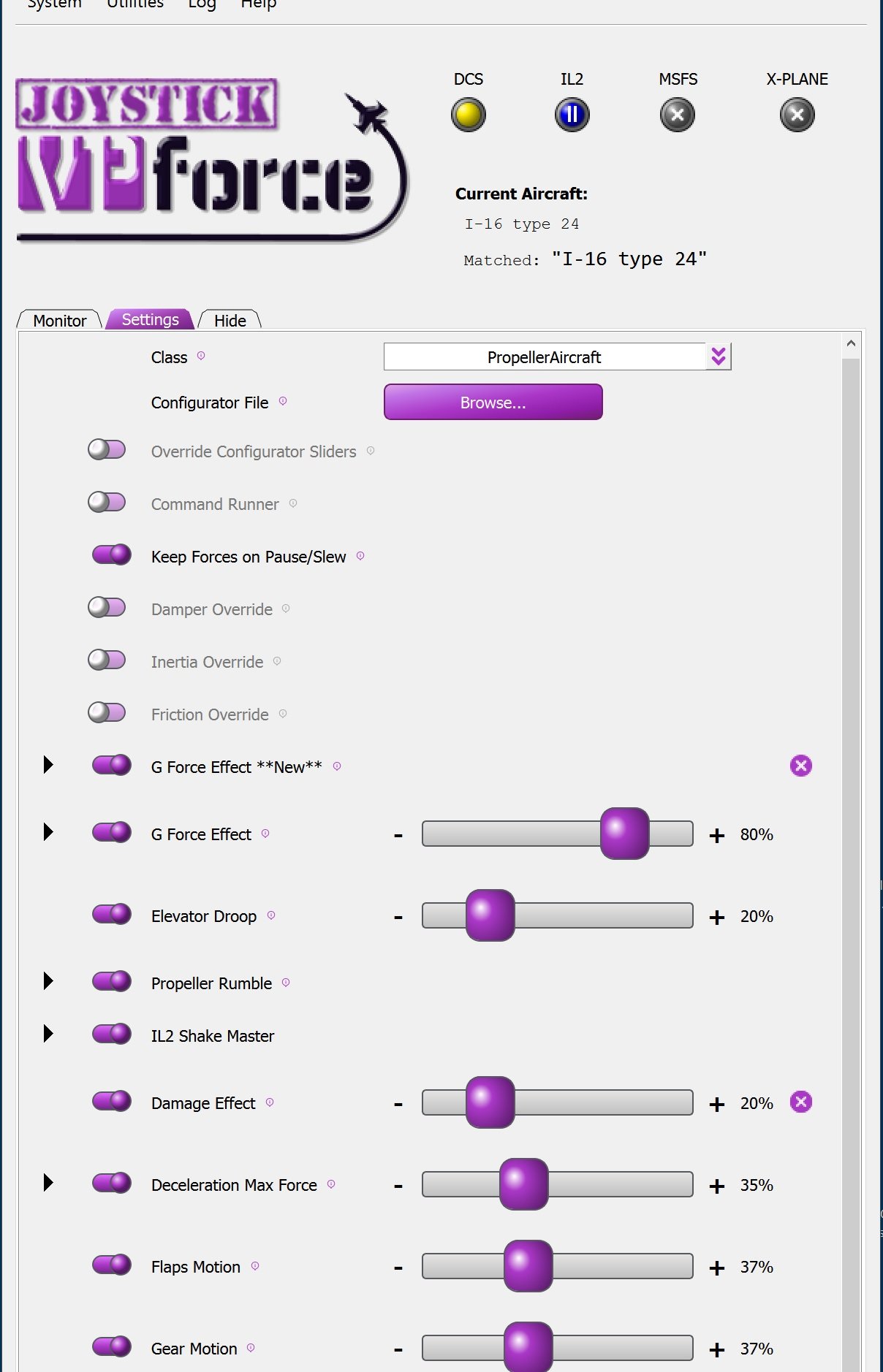Expand Deceleration Max Force options

pos(48,1183)
